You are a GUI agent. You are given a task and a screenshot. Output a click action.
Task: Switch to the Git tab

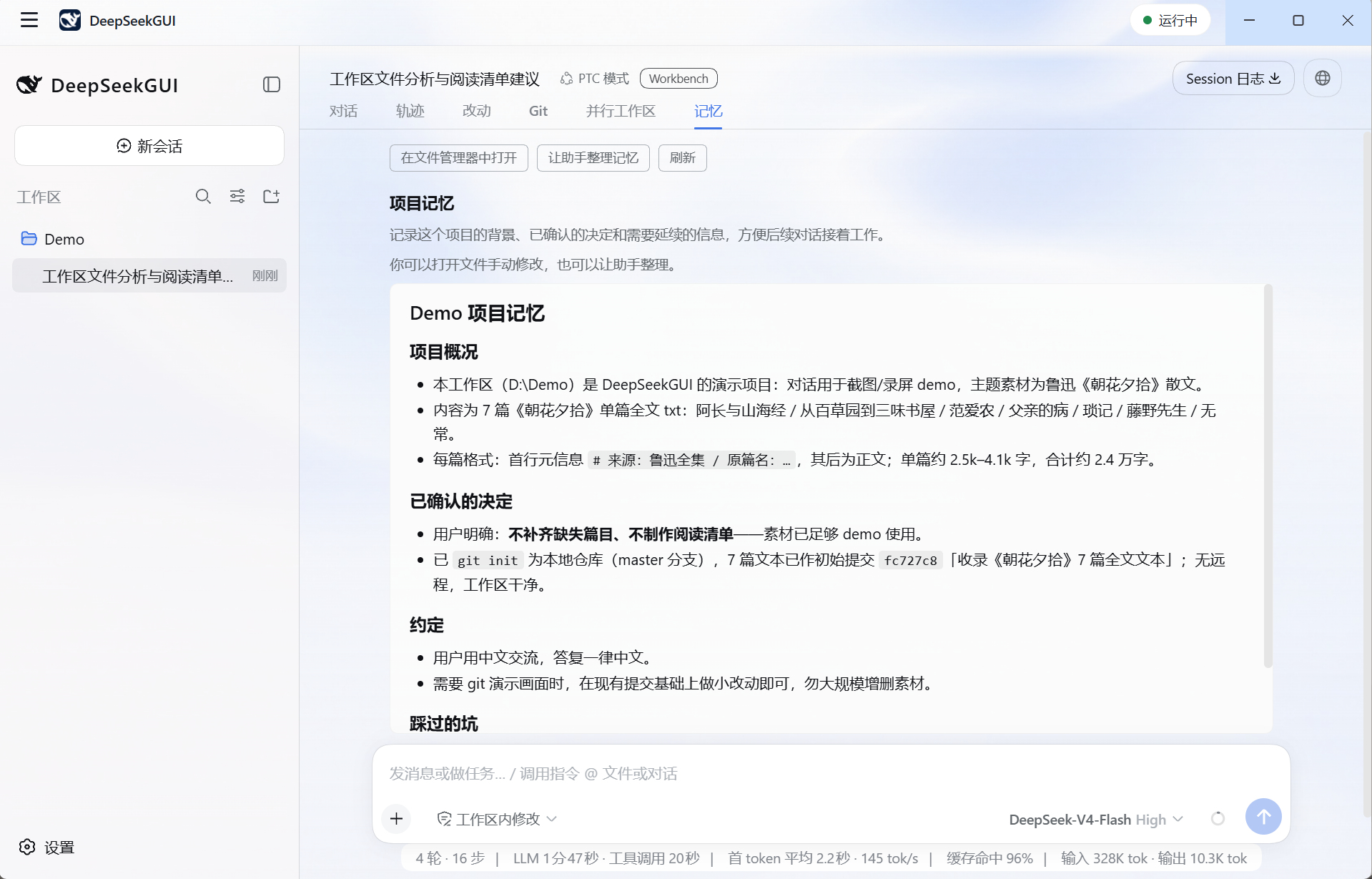(538, 111)
